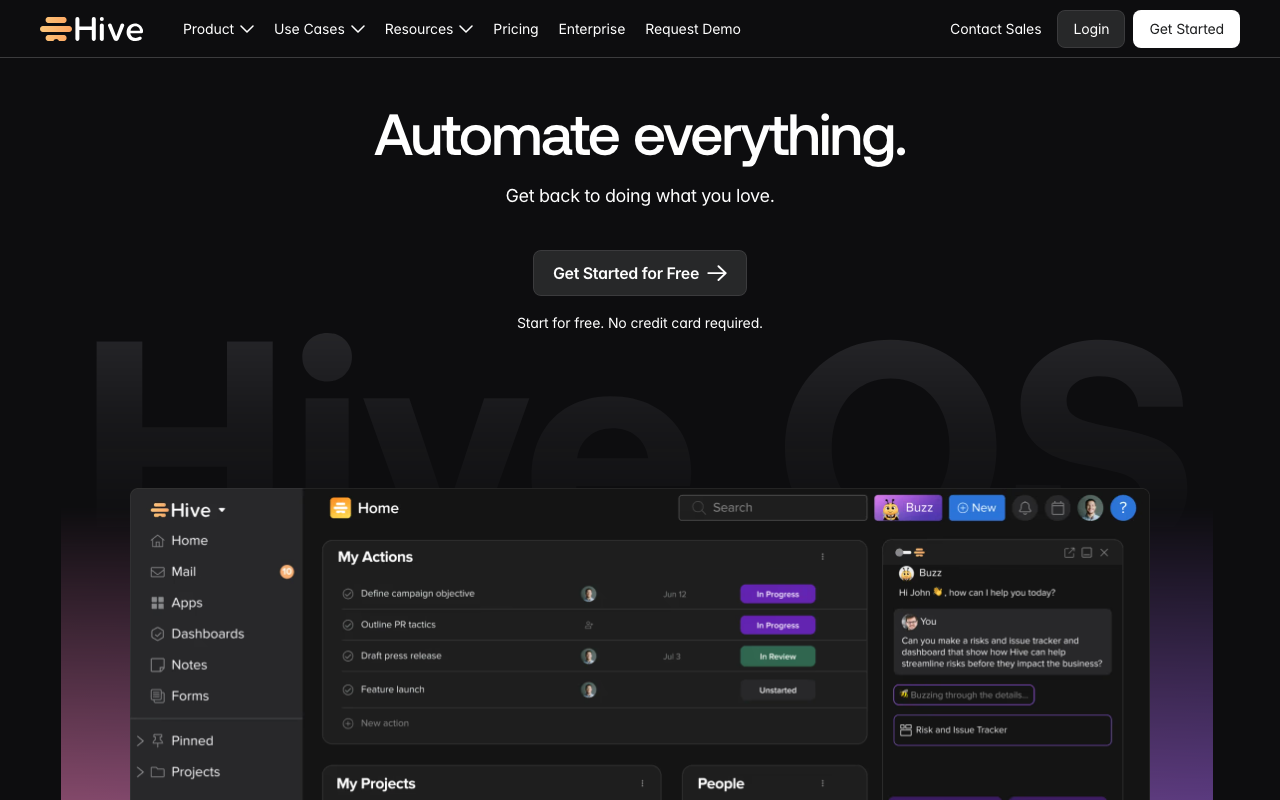Click the Login button

(x=1091, y=29)
